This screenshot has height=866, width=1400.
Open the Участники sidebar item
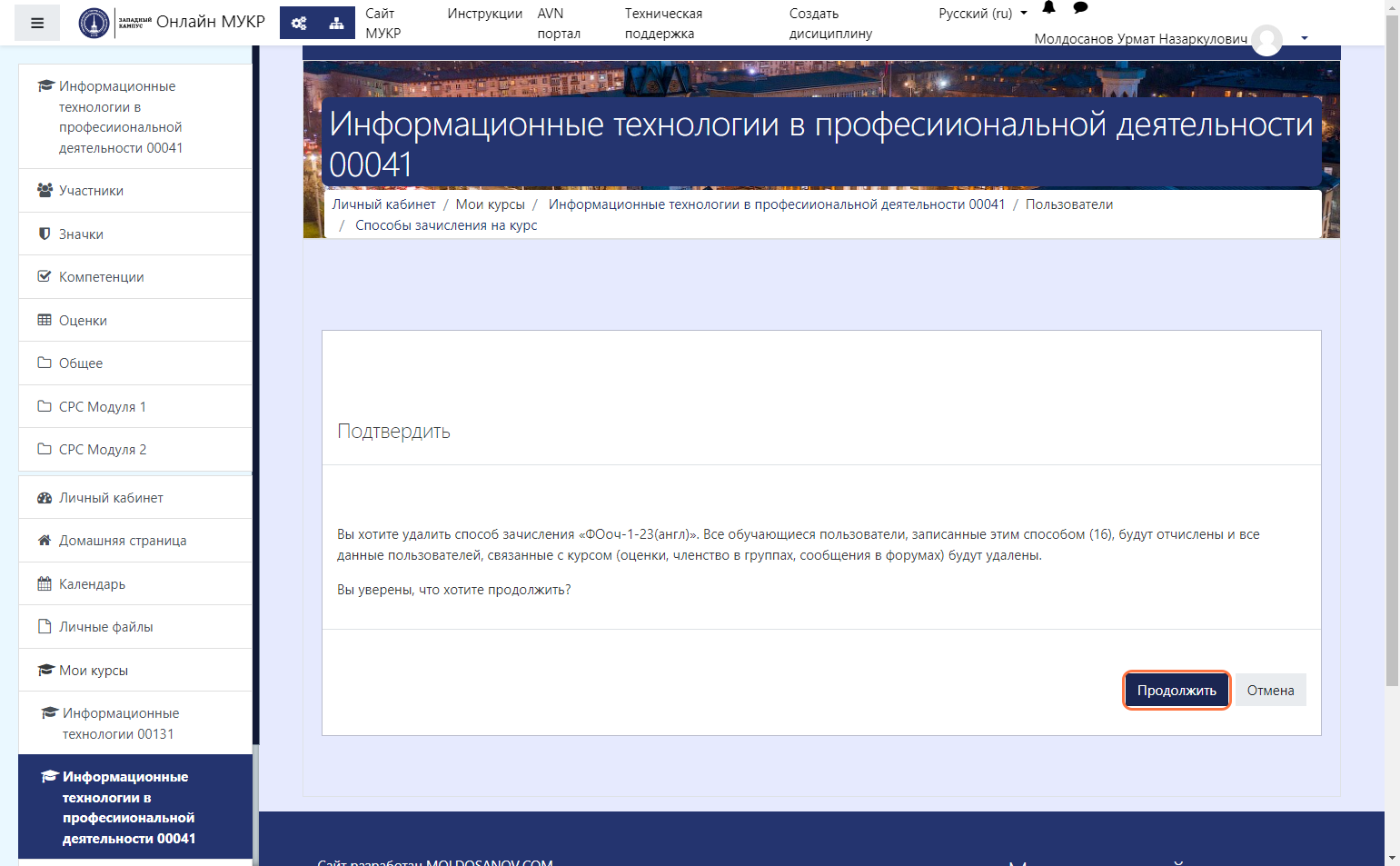(91, 191)
